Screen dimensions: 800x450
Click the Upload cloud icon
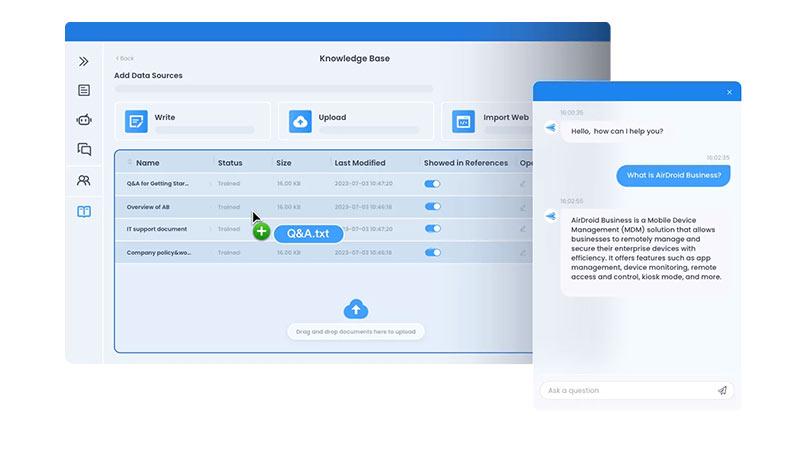tap(300, 121)
